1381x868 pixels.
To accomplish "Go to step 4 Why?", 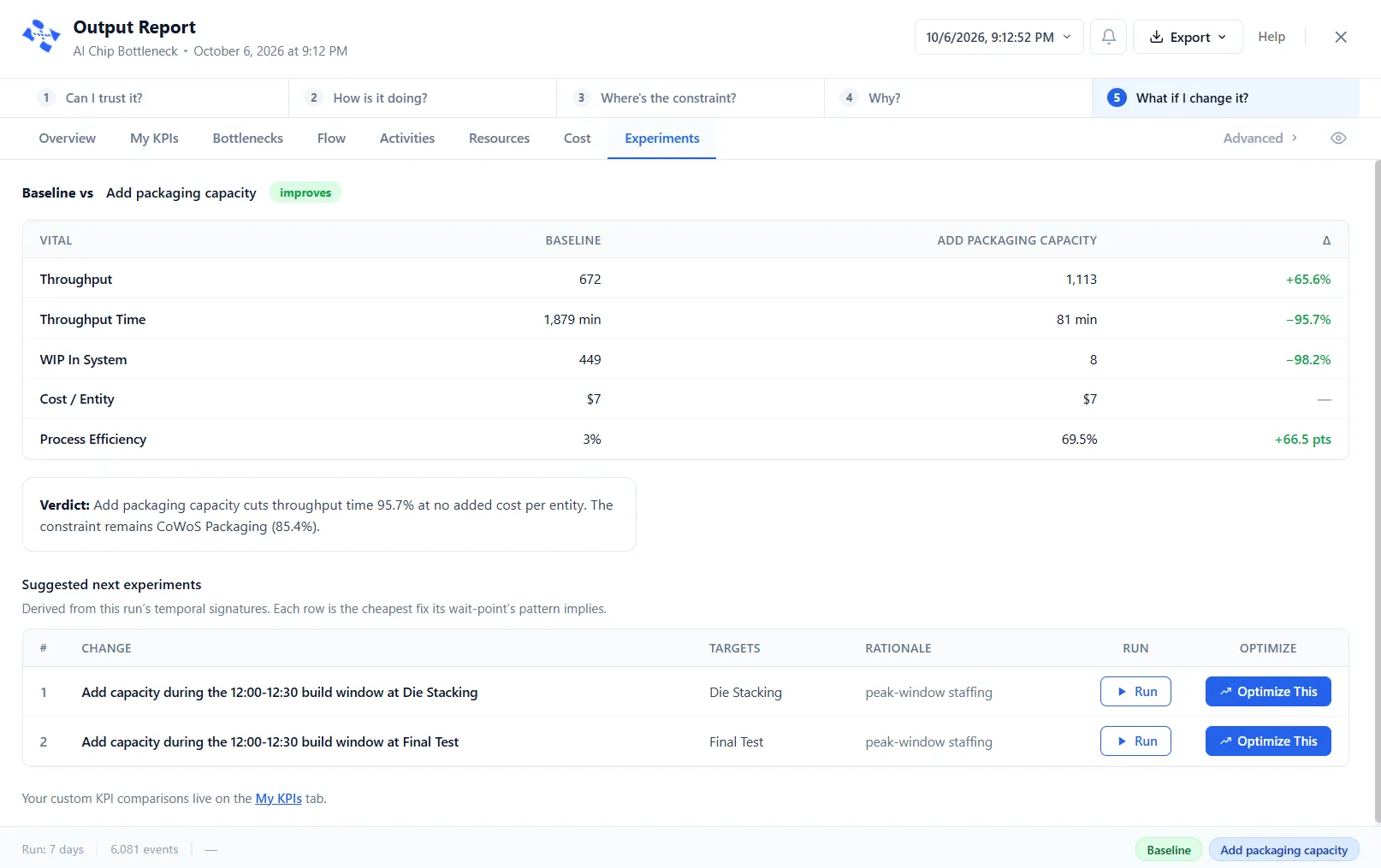I will pos(958,98).
